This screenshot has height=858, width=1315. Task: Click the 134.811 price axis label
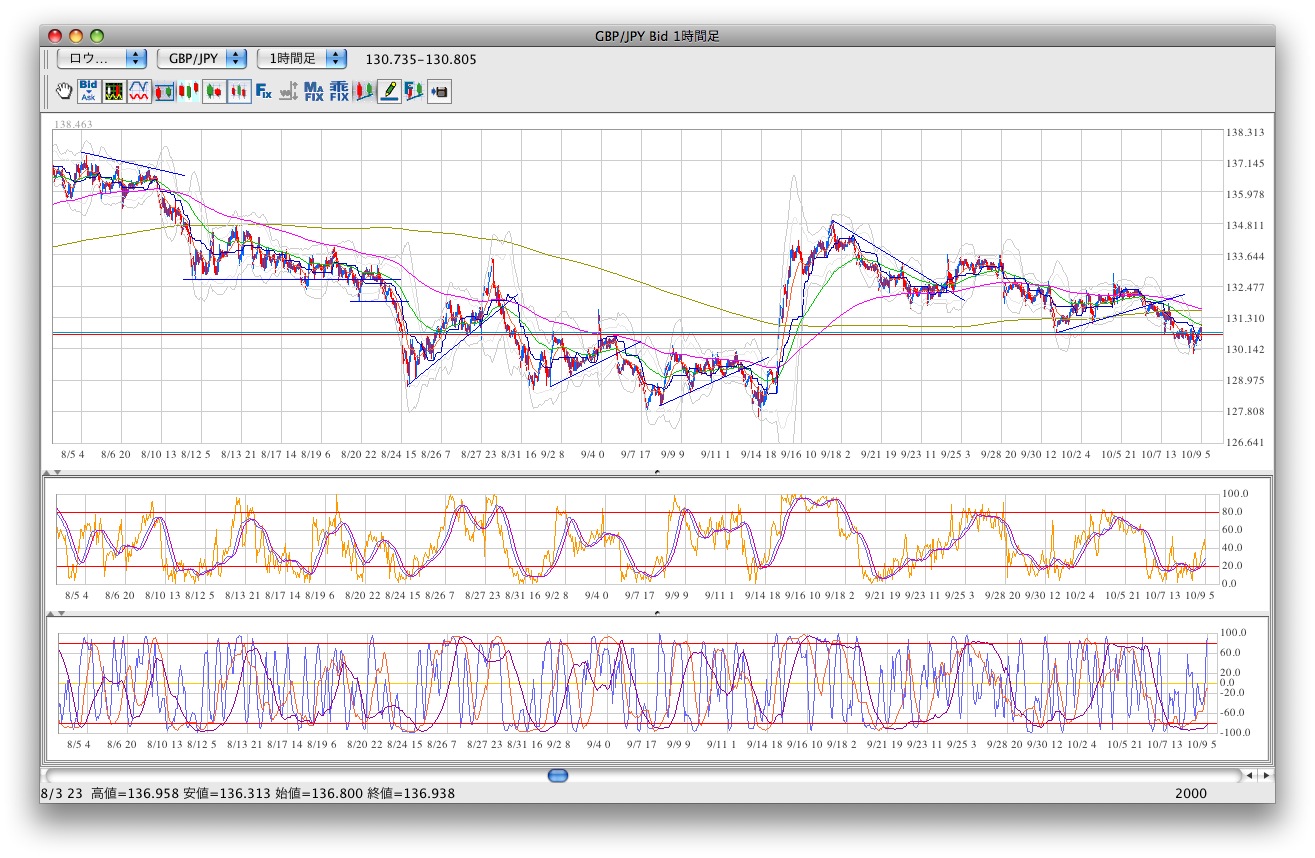[1247, 226]
